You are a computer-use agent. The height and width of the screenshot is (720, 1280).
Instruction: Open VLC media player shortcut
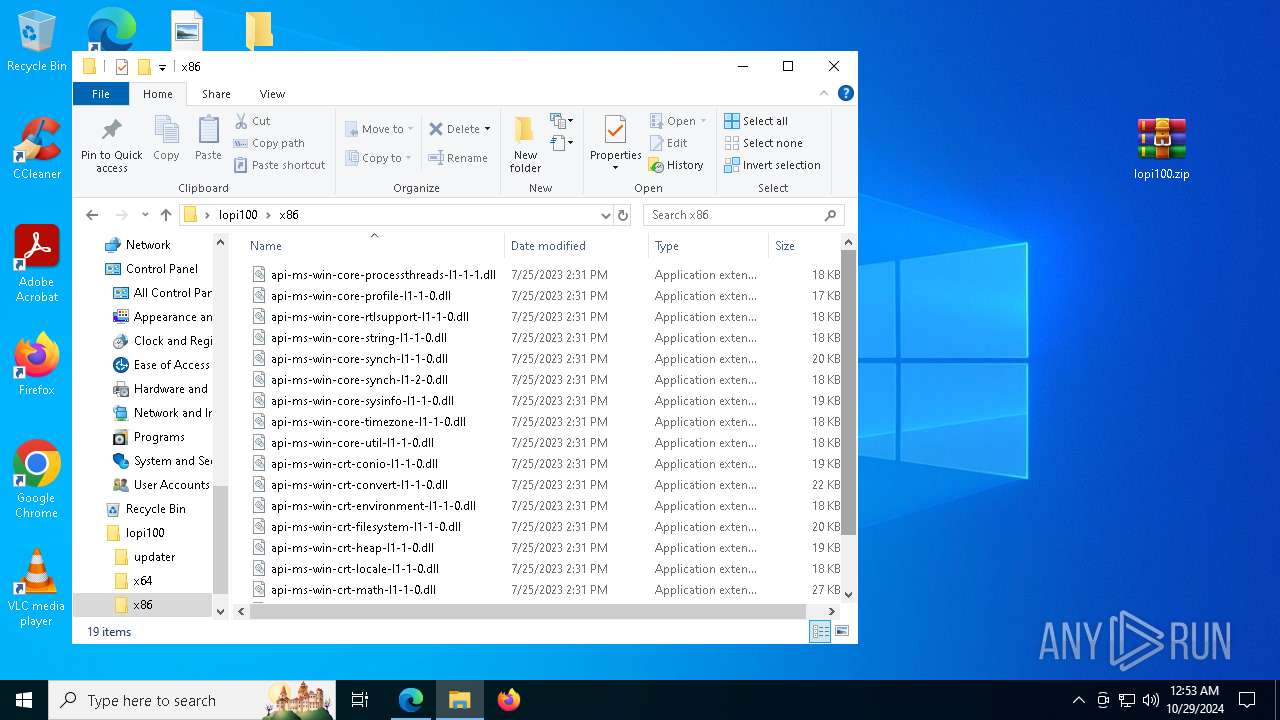click(x=36, y=588)
